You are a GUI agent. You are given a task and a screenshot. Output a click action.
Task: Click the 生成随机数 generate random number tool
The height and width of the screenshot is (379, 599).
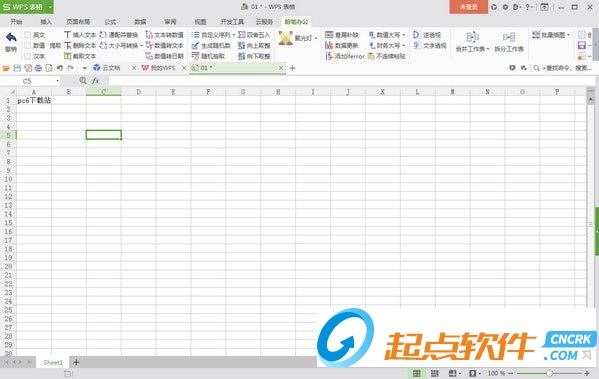[211, 45]
